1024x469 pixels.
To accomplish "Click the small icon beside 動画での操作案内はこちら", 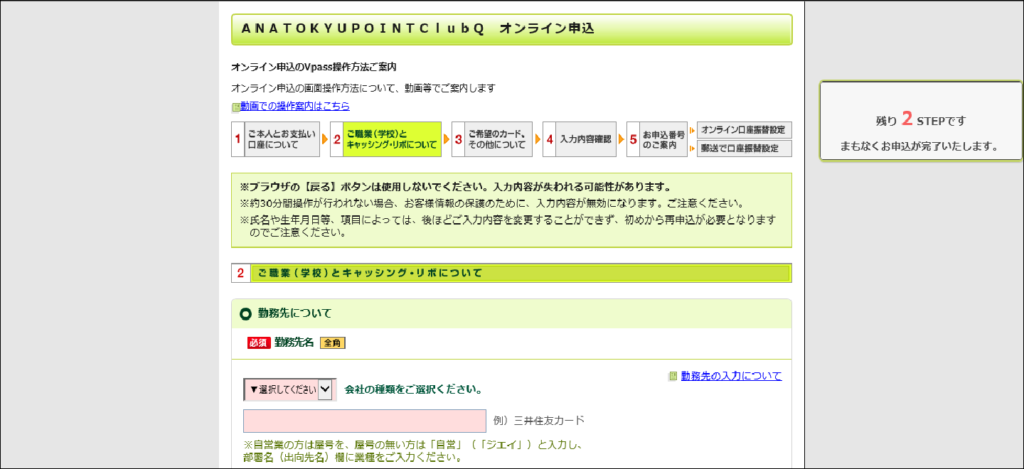I will pyautogui.click(x=236, y=107).
